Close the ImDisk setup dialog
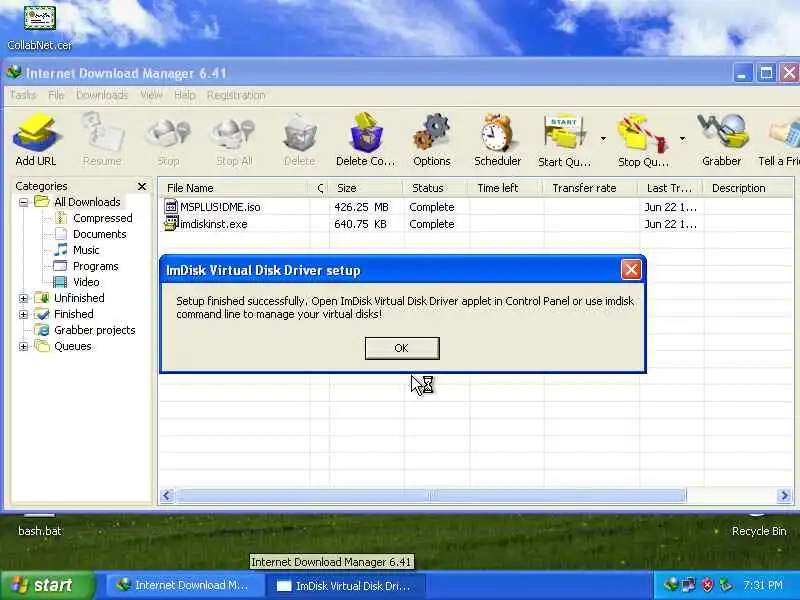 coord(631,270)
